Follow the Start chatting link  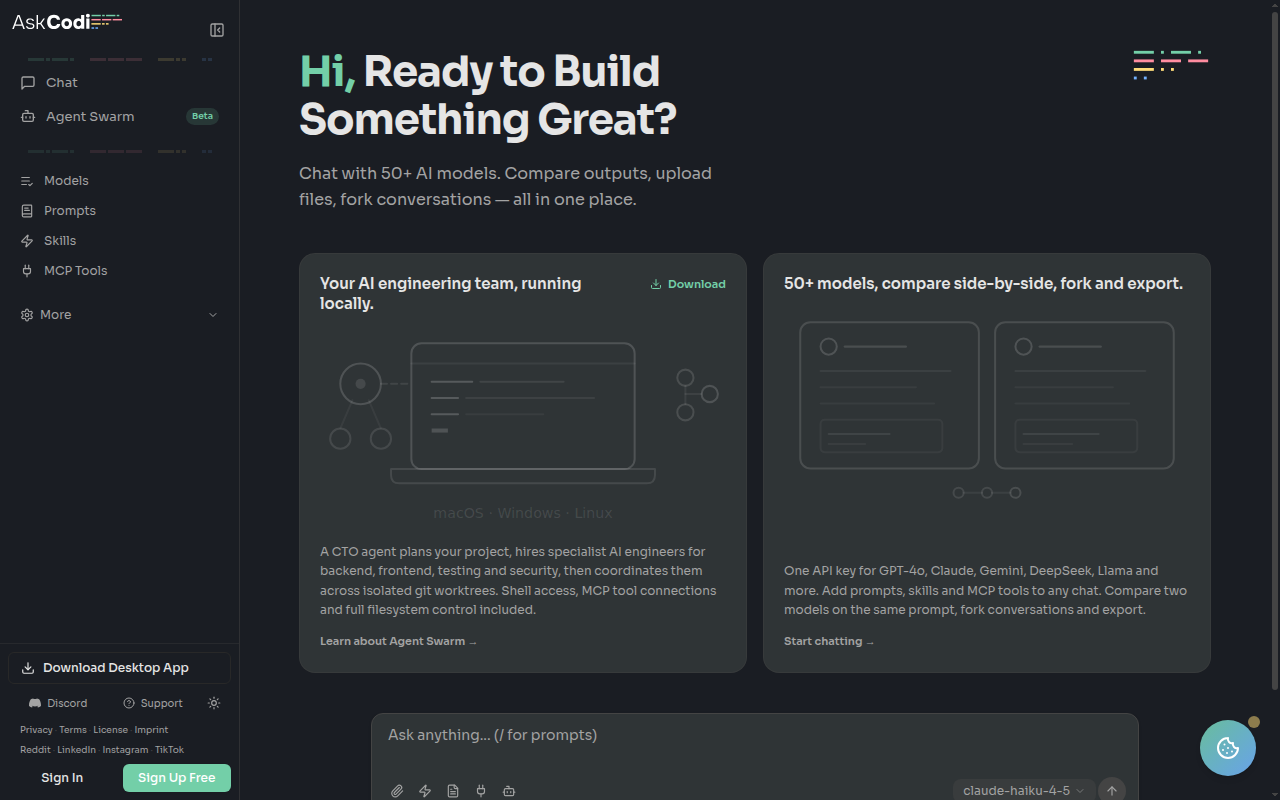[x=829, y=641]
